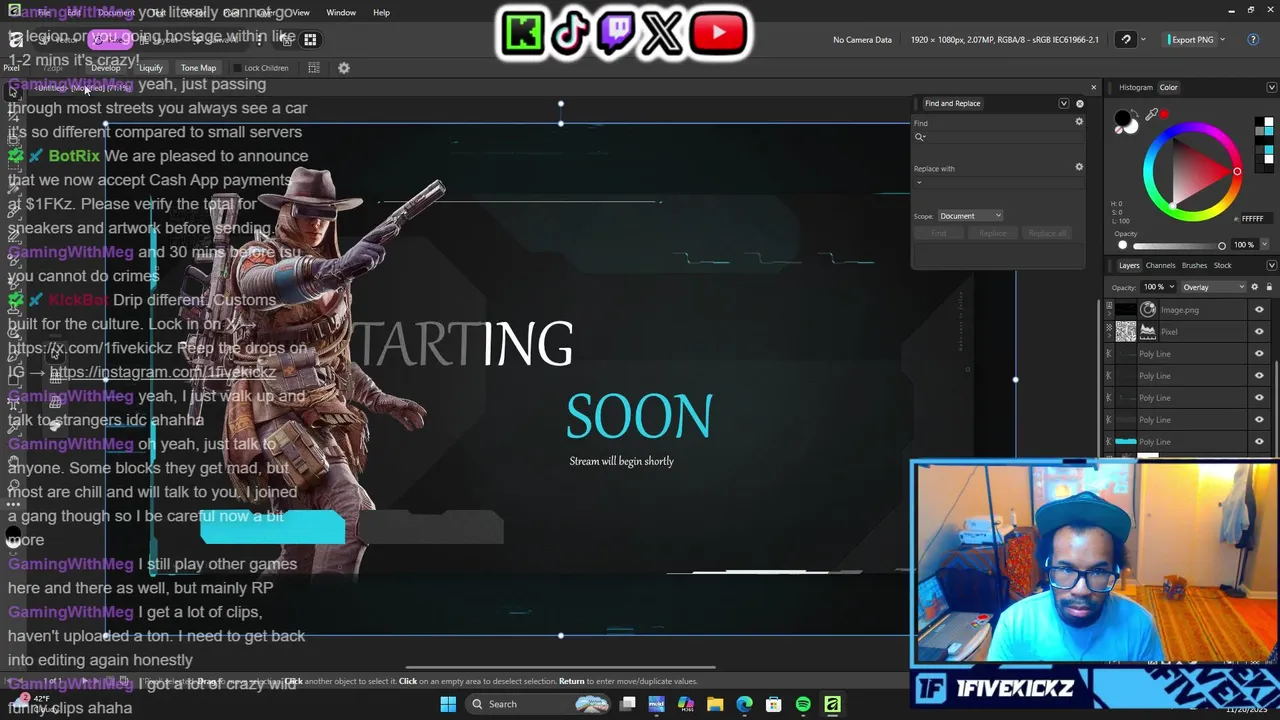The width and height of the screenshot is (1280, 720).
Task: Switch to the Channels tab
Action: tap(1160, 265)
